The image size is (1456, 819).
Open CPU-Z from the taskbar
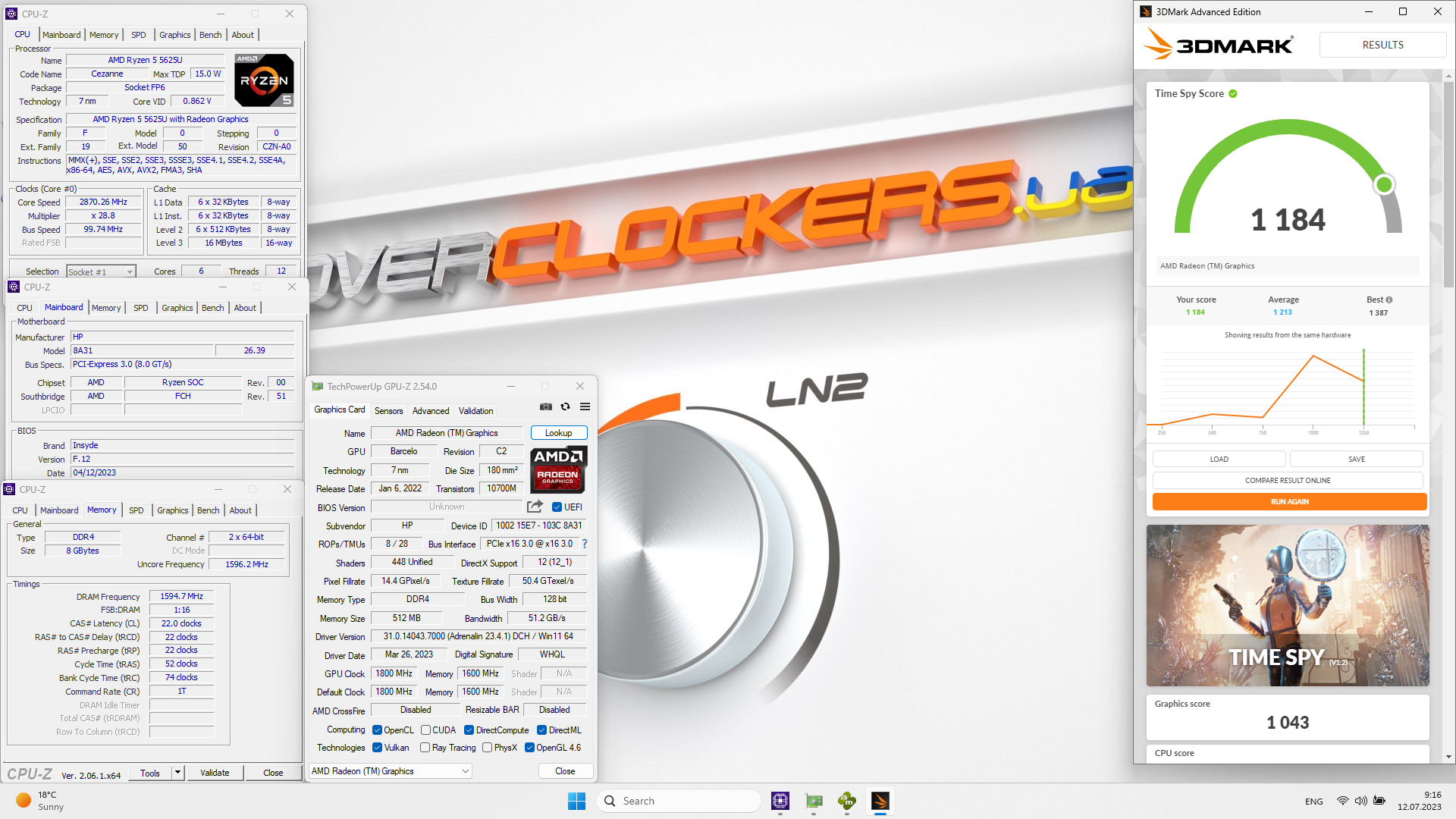click(780, 801)
